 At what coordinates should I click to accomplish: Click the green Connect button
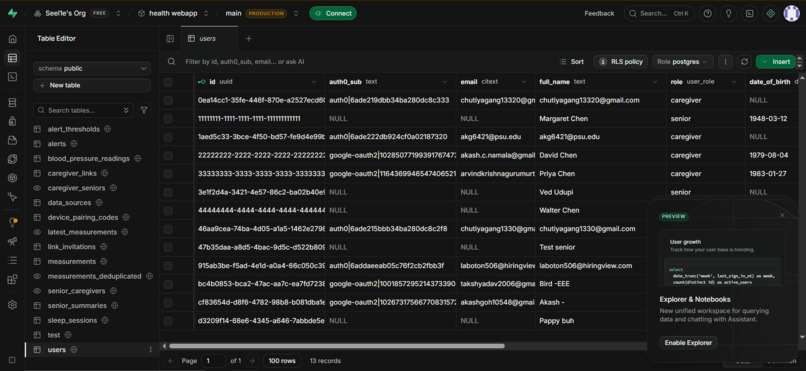(x=333, y=13)
